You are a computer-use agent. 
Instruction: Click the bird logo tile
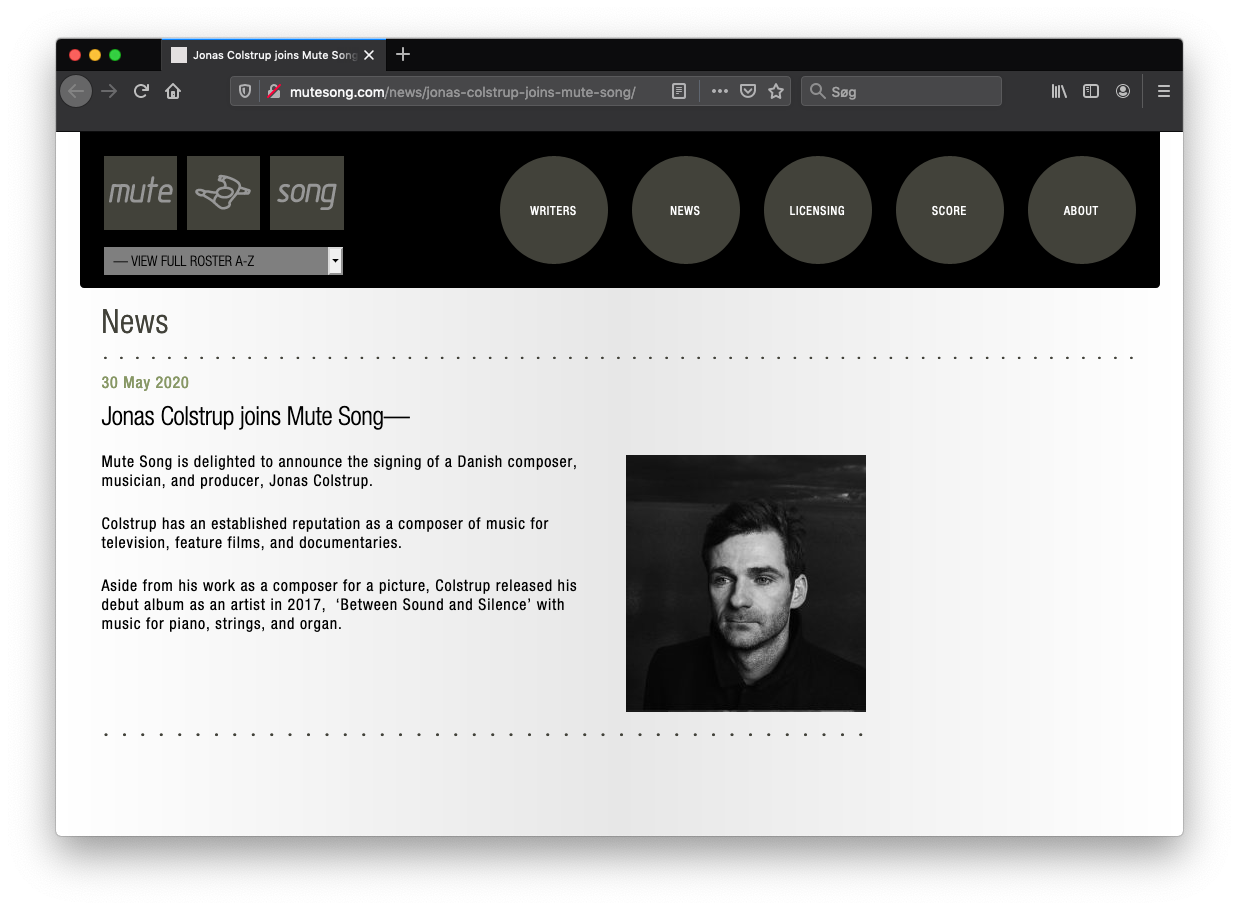click(x=223, y=193)
